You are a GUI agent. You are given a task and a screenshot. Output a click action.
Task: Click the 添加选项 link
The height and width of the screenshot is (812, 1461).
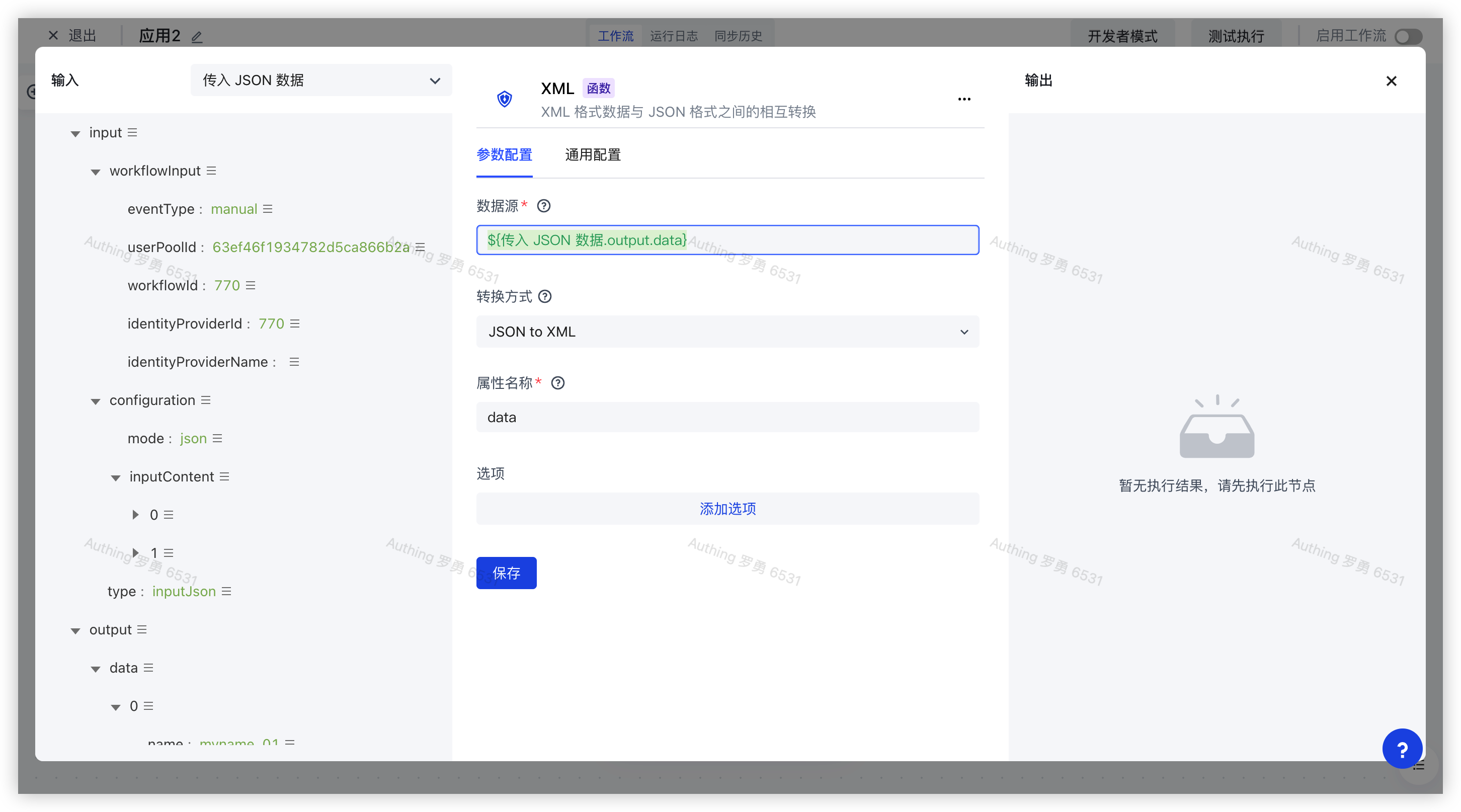pyautogui.click(x=727, y=509)
